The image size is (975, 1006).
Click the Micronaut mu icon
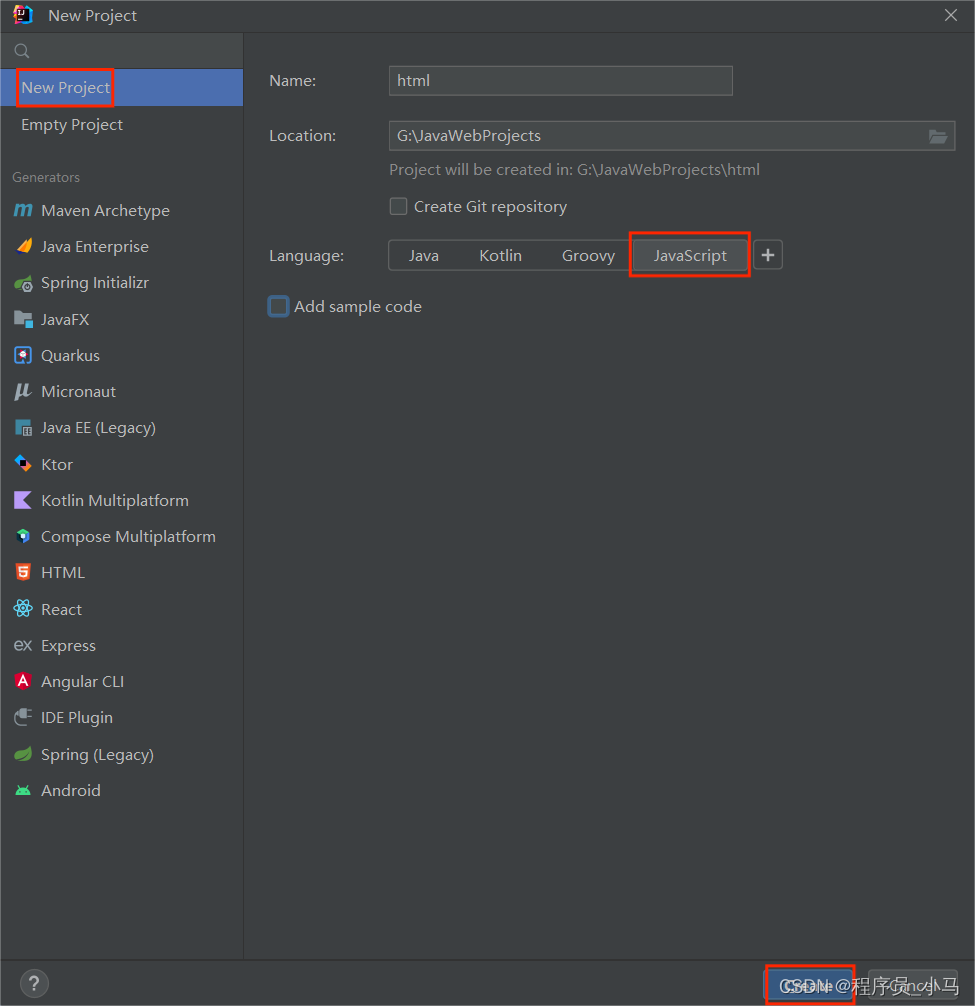pos(23,391)
